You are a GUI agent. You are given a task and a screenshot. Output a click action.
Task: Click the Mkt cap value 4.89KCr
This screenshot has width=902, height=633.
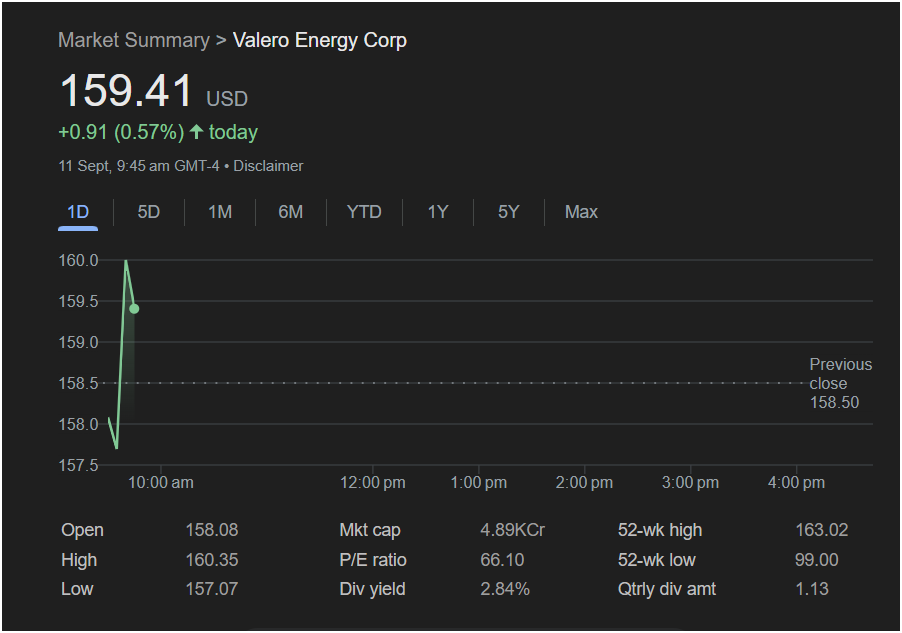(512, 530)
